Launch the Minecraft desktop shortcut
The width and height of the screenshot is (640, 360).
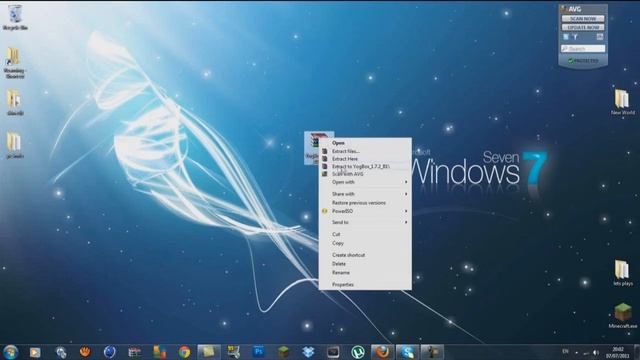point(622,316)
